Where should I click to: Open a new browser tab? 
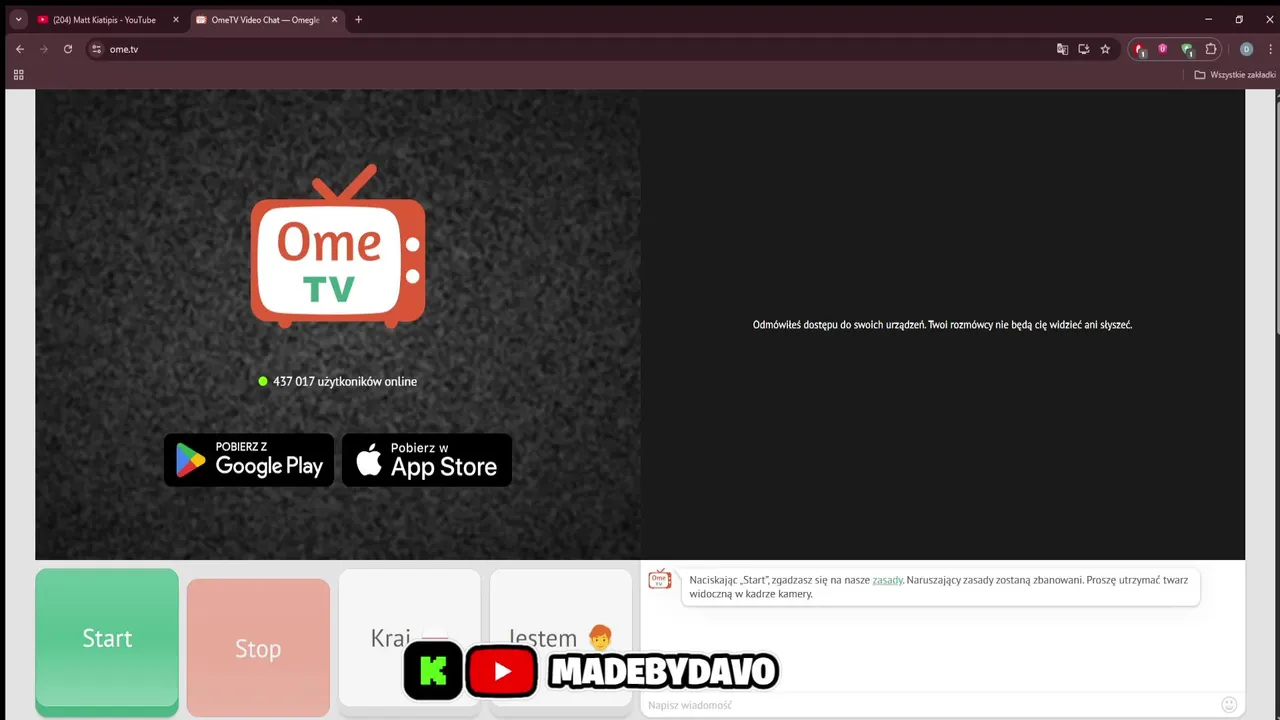(358, 20)
